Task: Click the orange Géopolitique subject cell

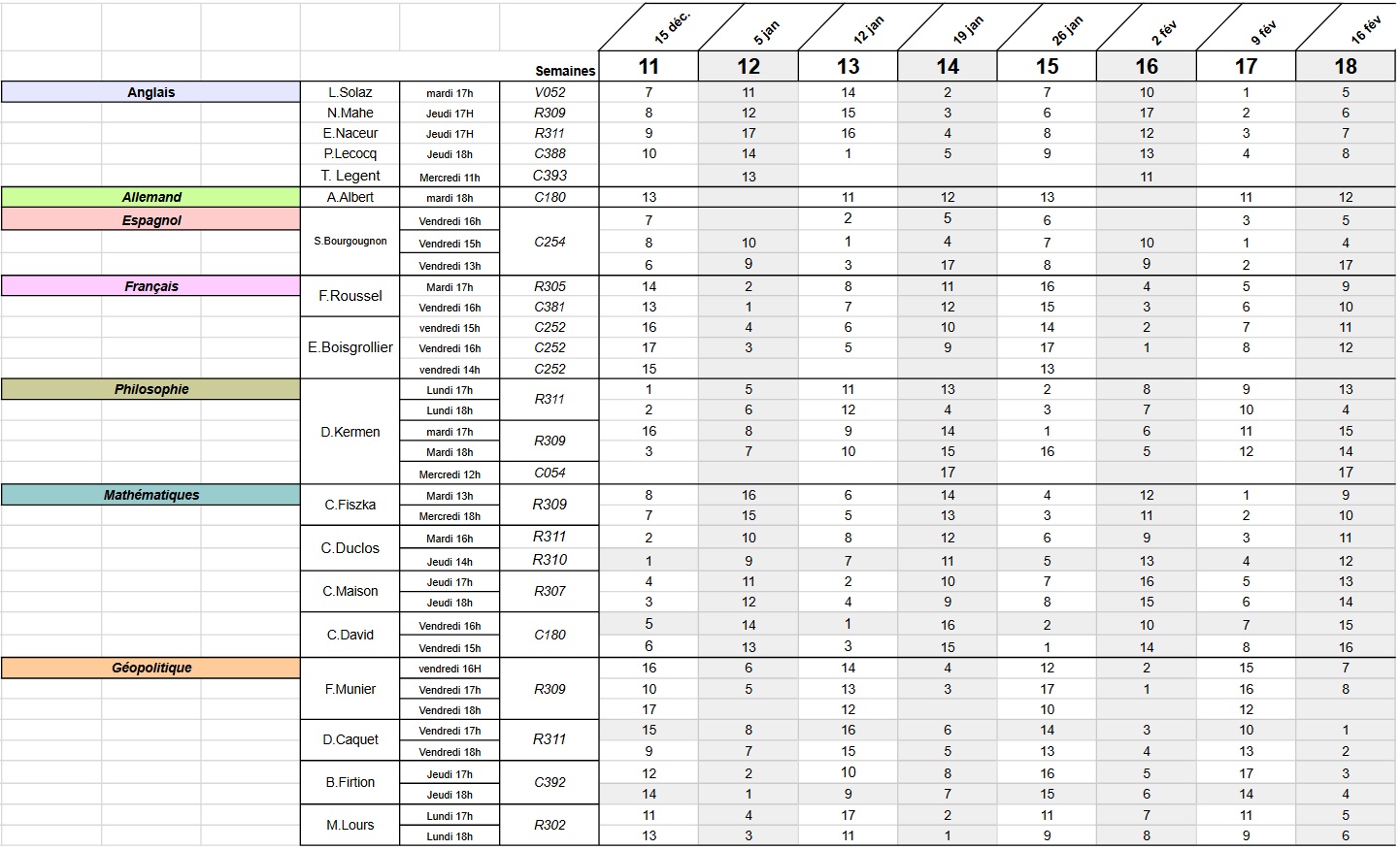Action: 150,668
